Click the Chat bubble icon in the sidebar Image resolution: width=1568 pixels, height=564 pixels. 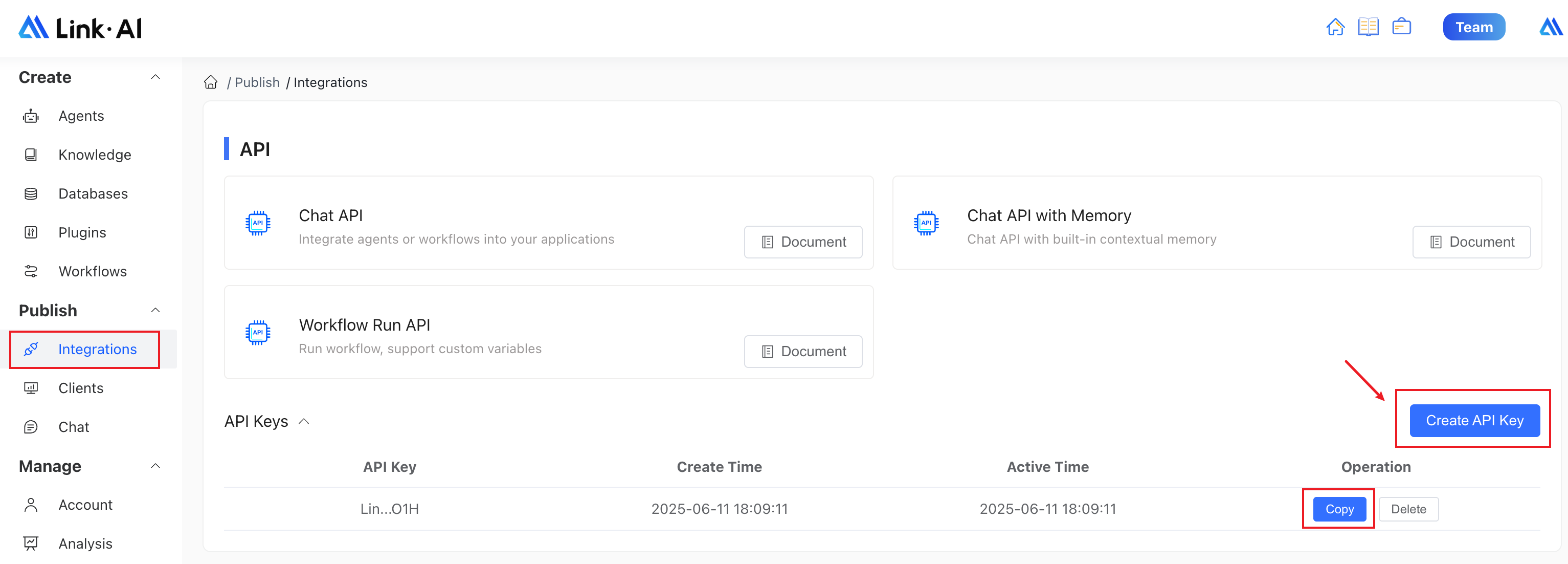coord(31,427)
